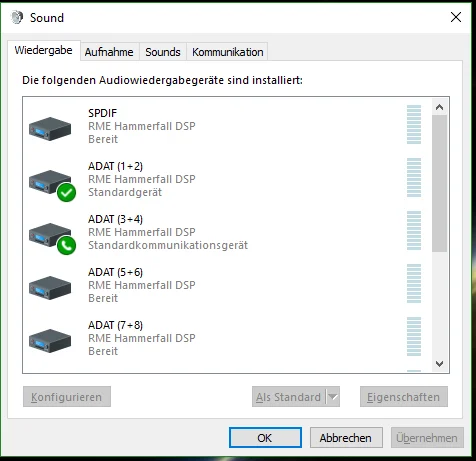Switch to the Kommunikation tab

[228, 52]
